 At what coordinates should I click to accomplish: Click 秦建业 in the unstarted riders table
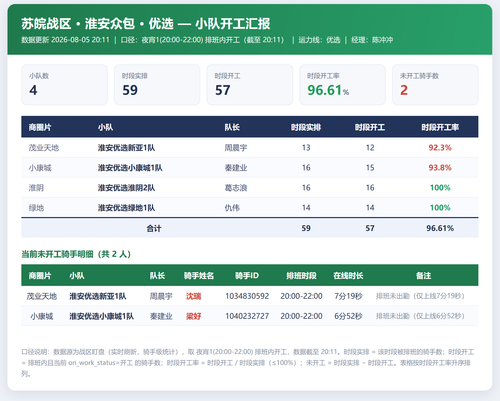tap(161, 316)
